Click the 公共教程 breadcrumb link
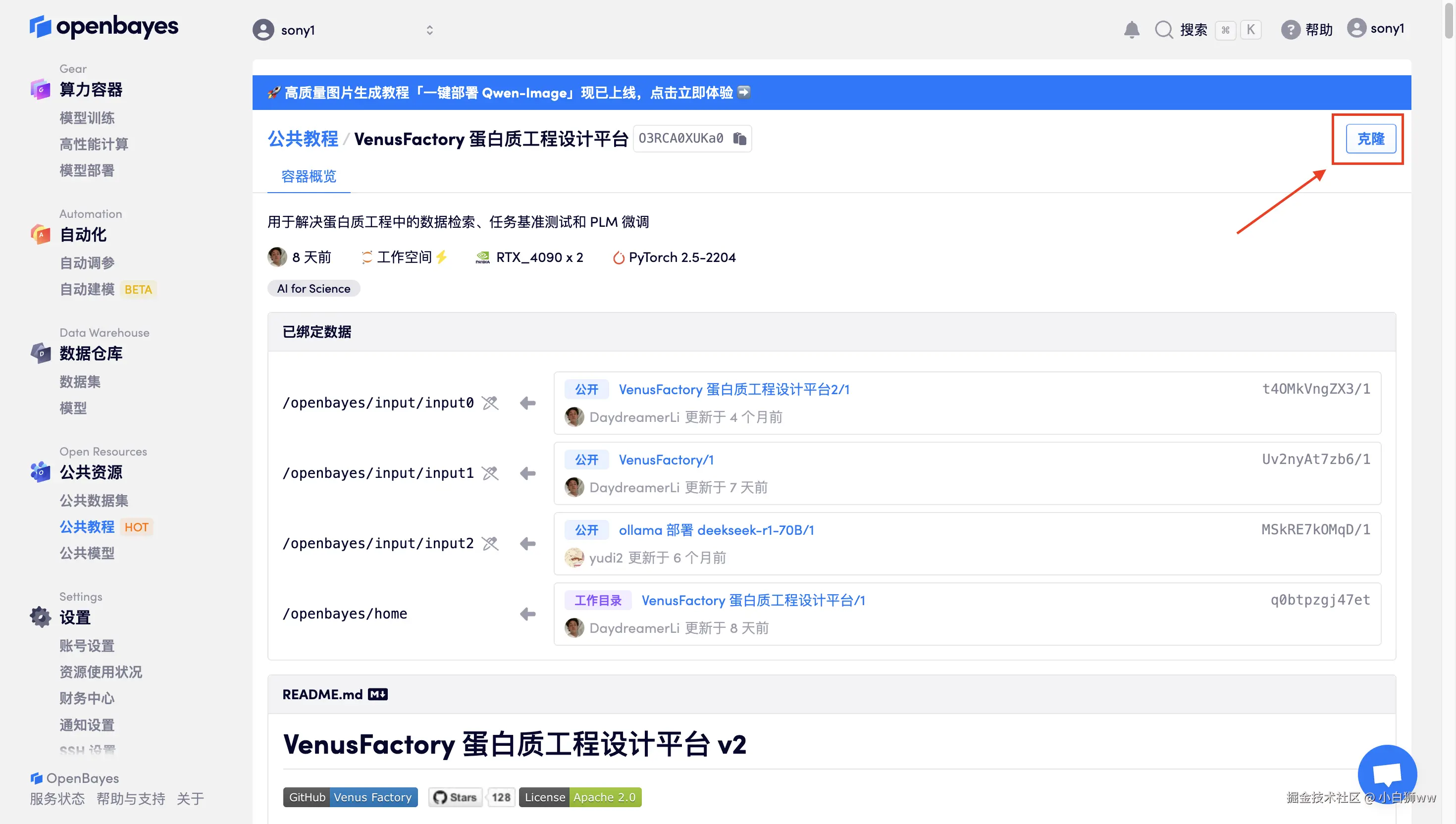Screen dimensions: 1456x824 coord(303,139)
